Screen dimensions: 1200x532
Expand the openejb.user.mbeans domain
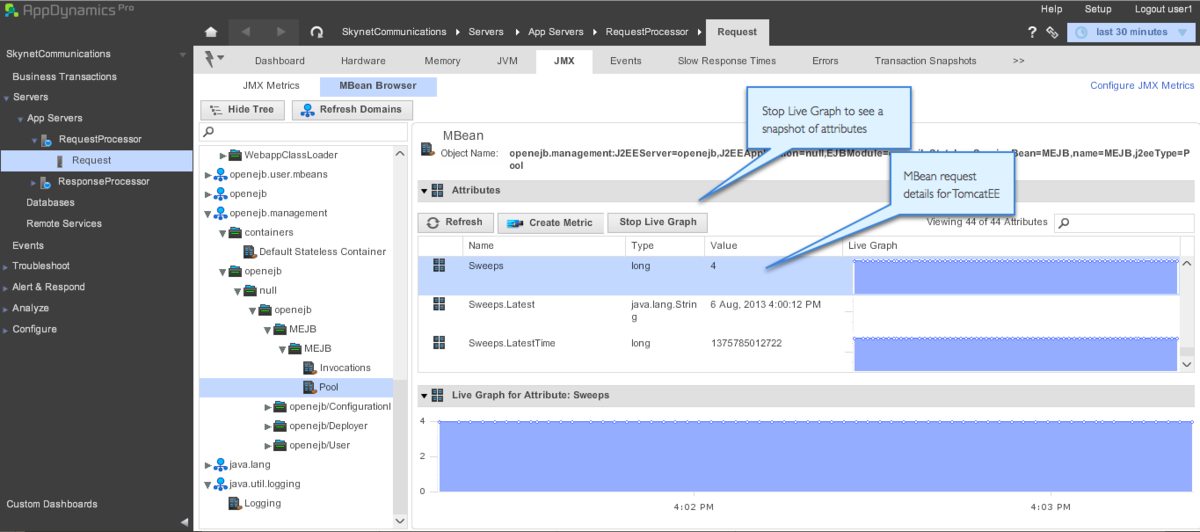click(x=208, y=174)
